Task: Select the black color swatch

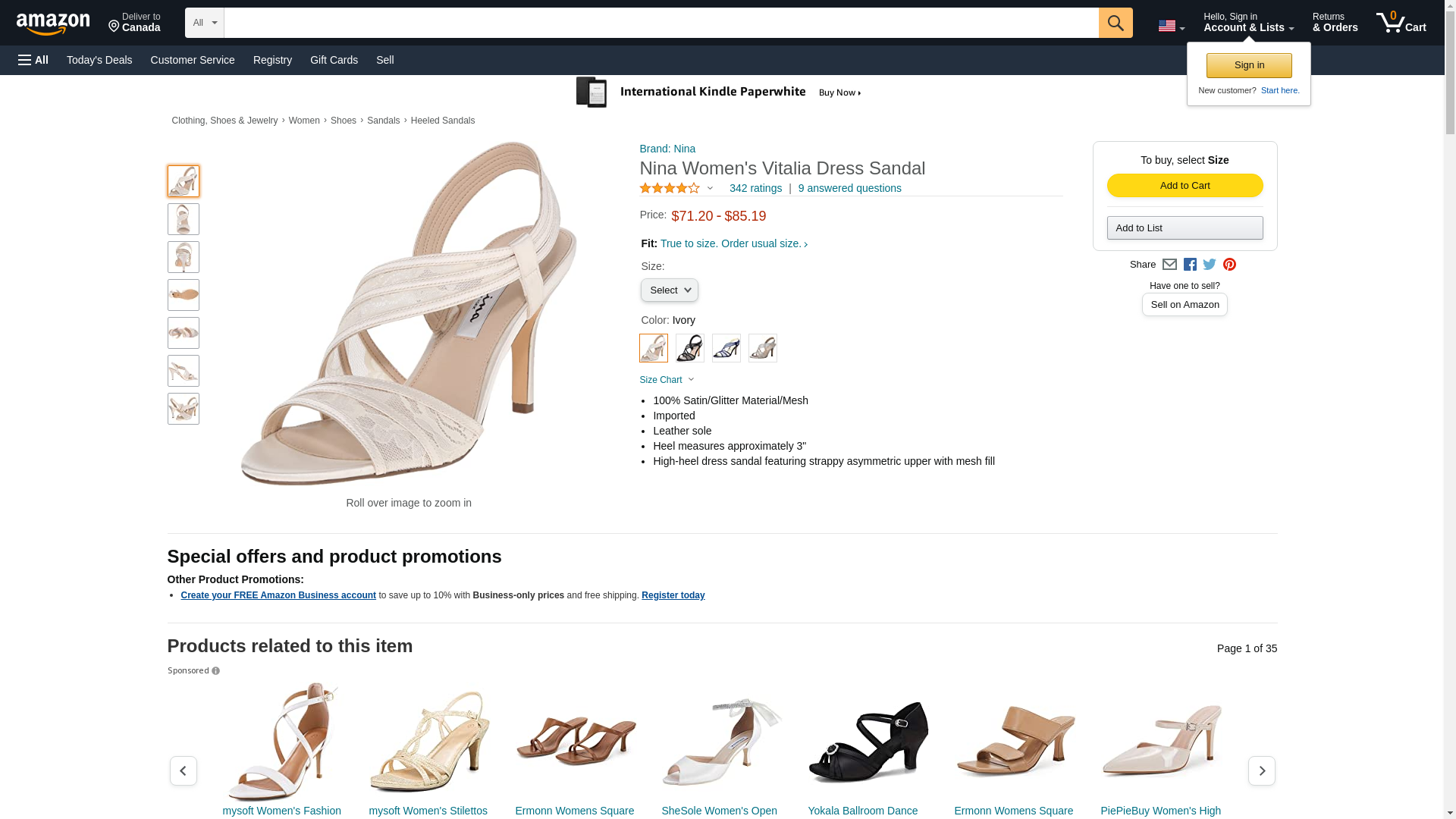Action: tap(689, 348)
